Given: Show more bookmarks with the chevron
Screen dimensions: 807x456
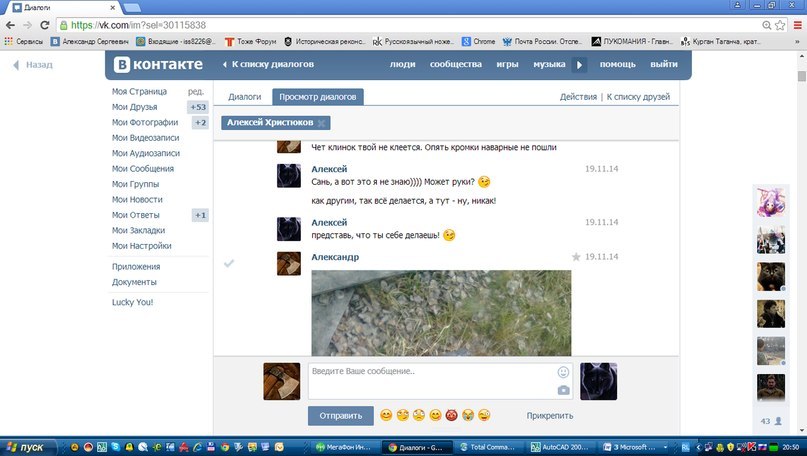Looking at the screenshot, I should [797, 41].
